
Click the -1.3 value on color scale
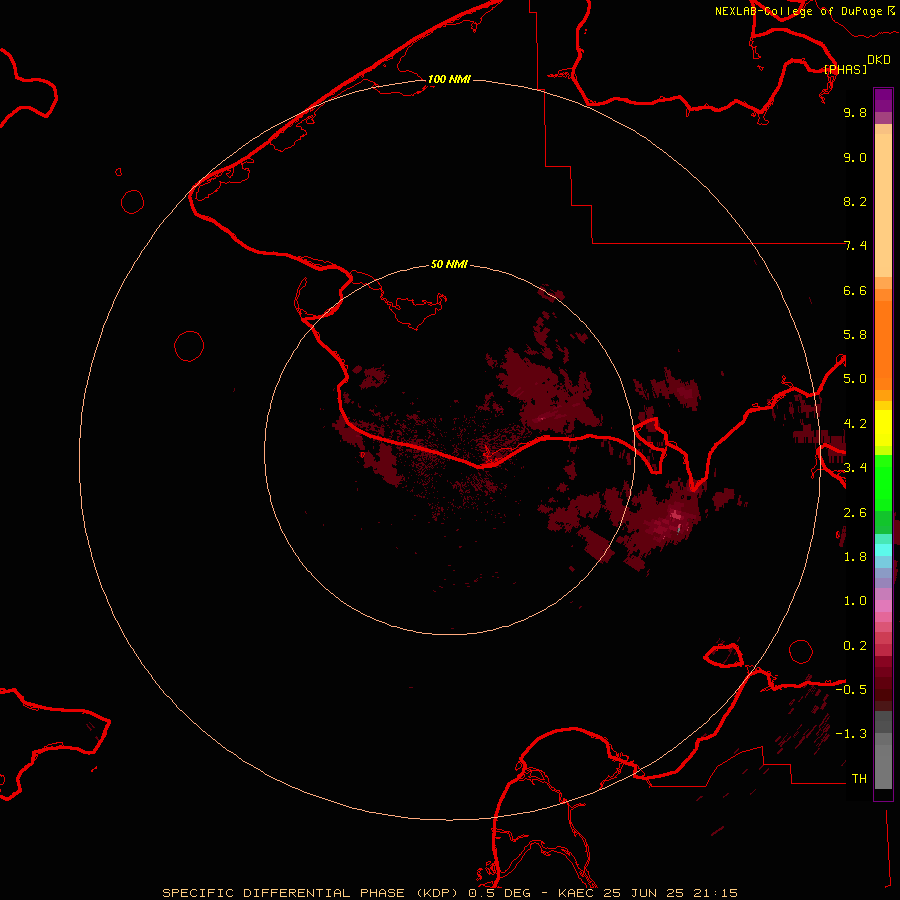(x=851, y=734)
